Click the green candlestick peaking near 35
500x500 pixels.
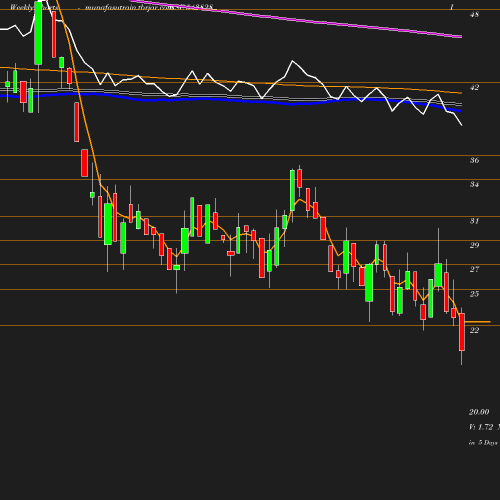click(292, 190)
